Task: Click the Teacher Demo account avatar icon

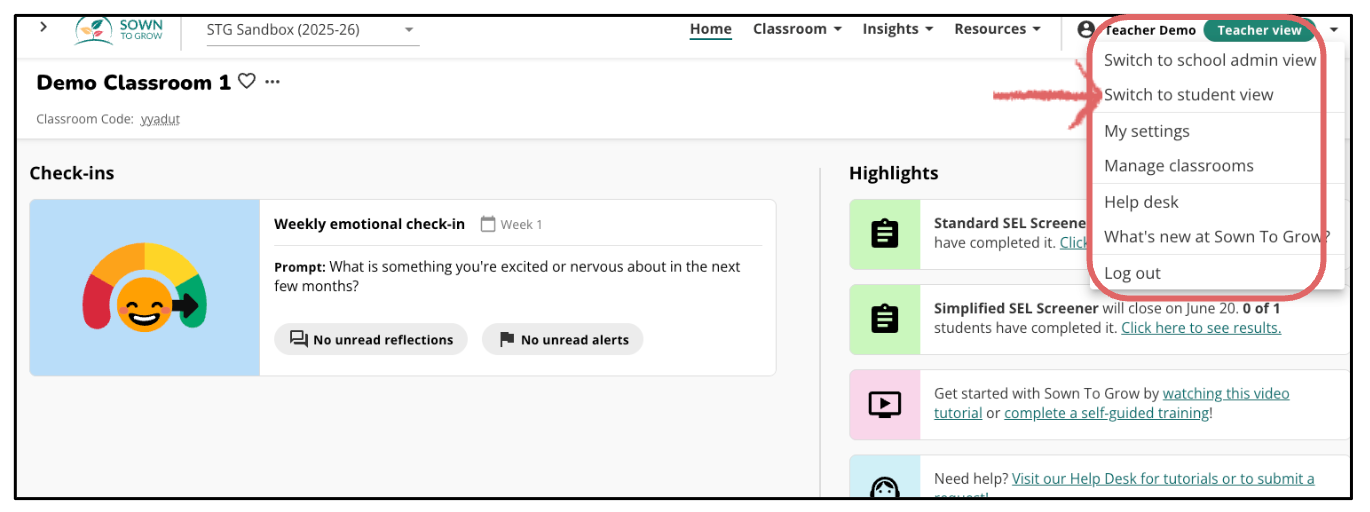Action: (1086, 30)
